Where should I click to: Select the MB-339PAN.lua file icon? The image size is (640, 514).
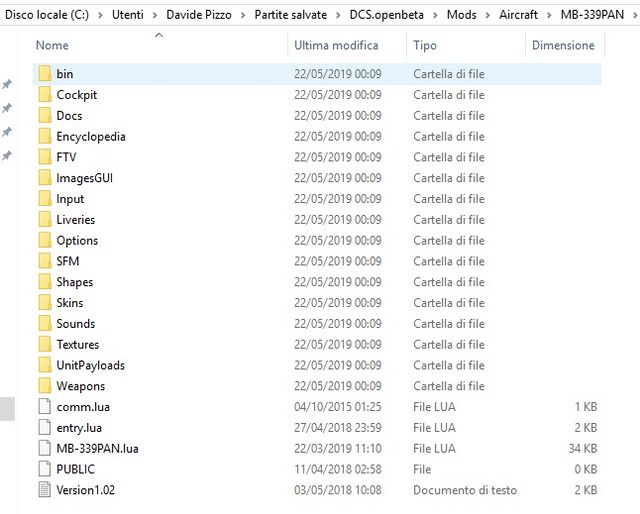[x=45, y=449]
